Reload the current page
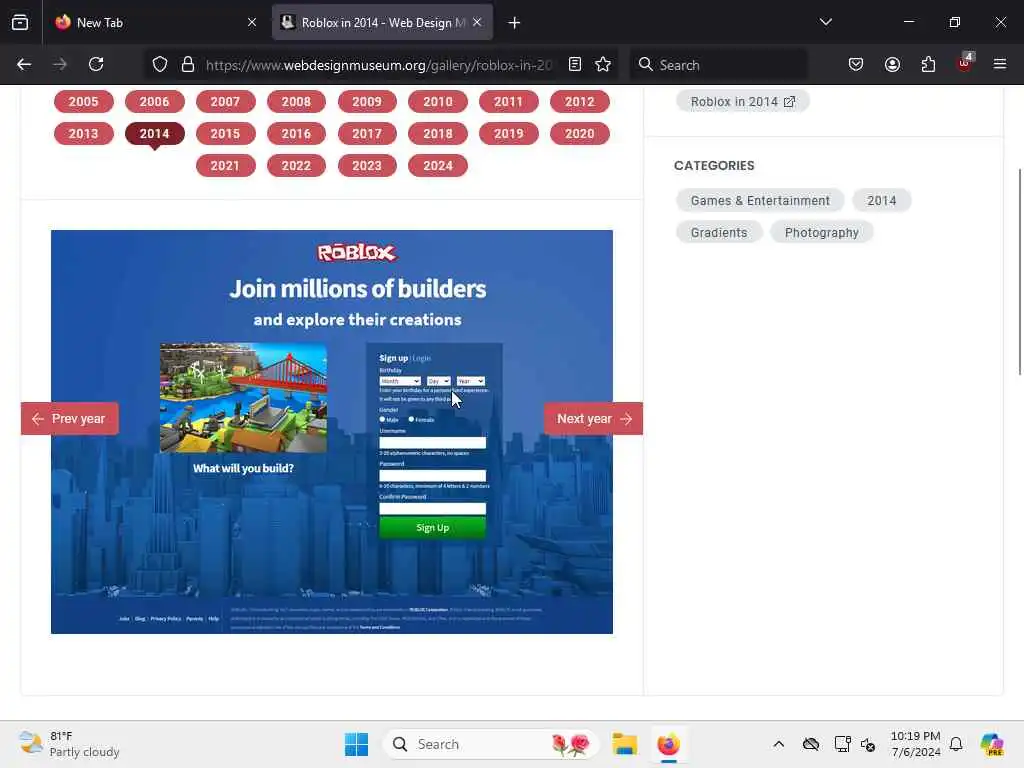The width and height of the screenshot is (1024, 768). (x=96, y=64)
